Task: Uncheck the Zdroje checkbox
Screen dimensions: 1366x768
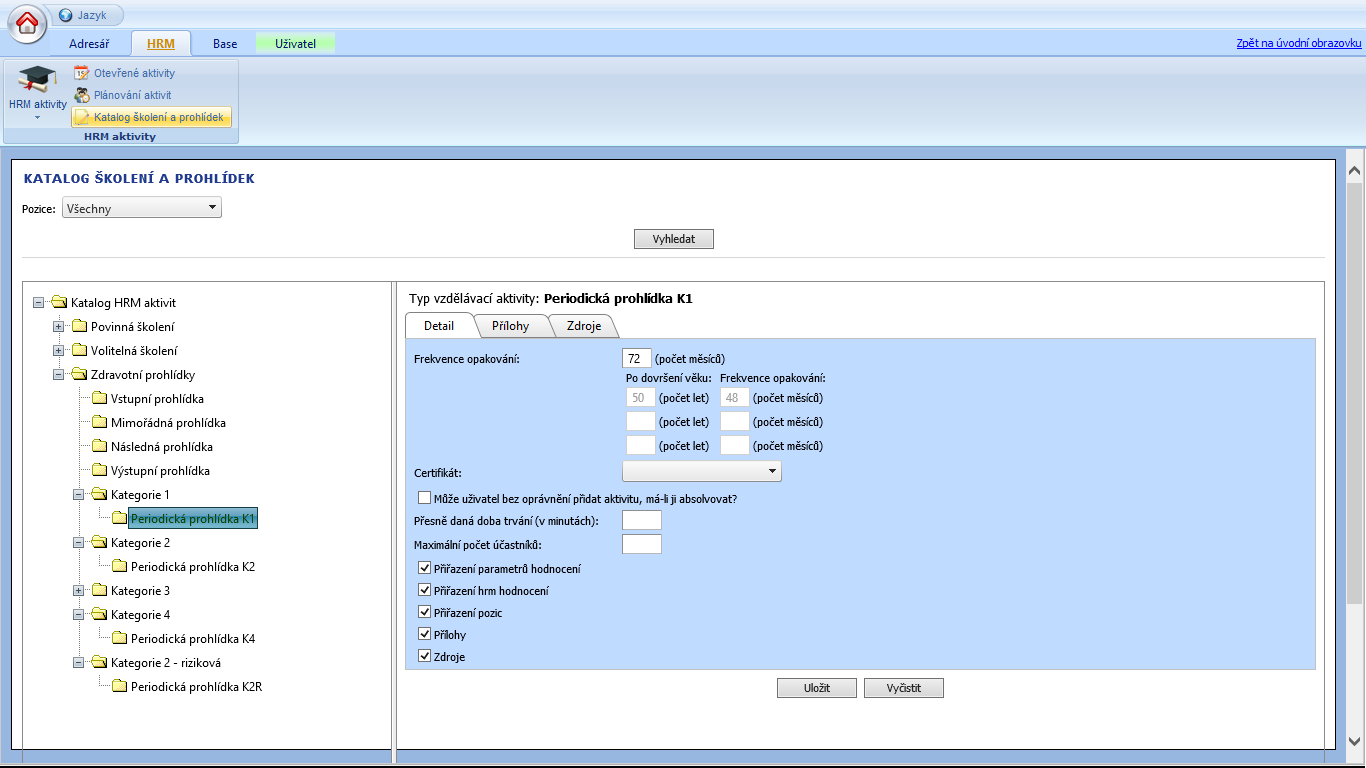Action: [425, 656]
